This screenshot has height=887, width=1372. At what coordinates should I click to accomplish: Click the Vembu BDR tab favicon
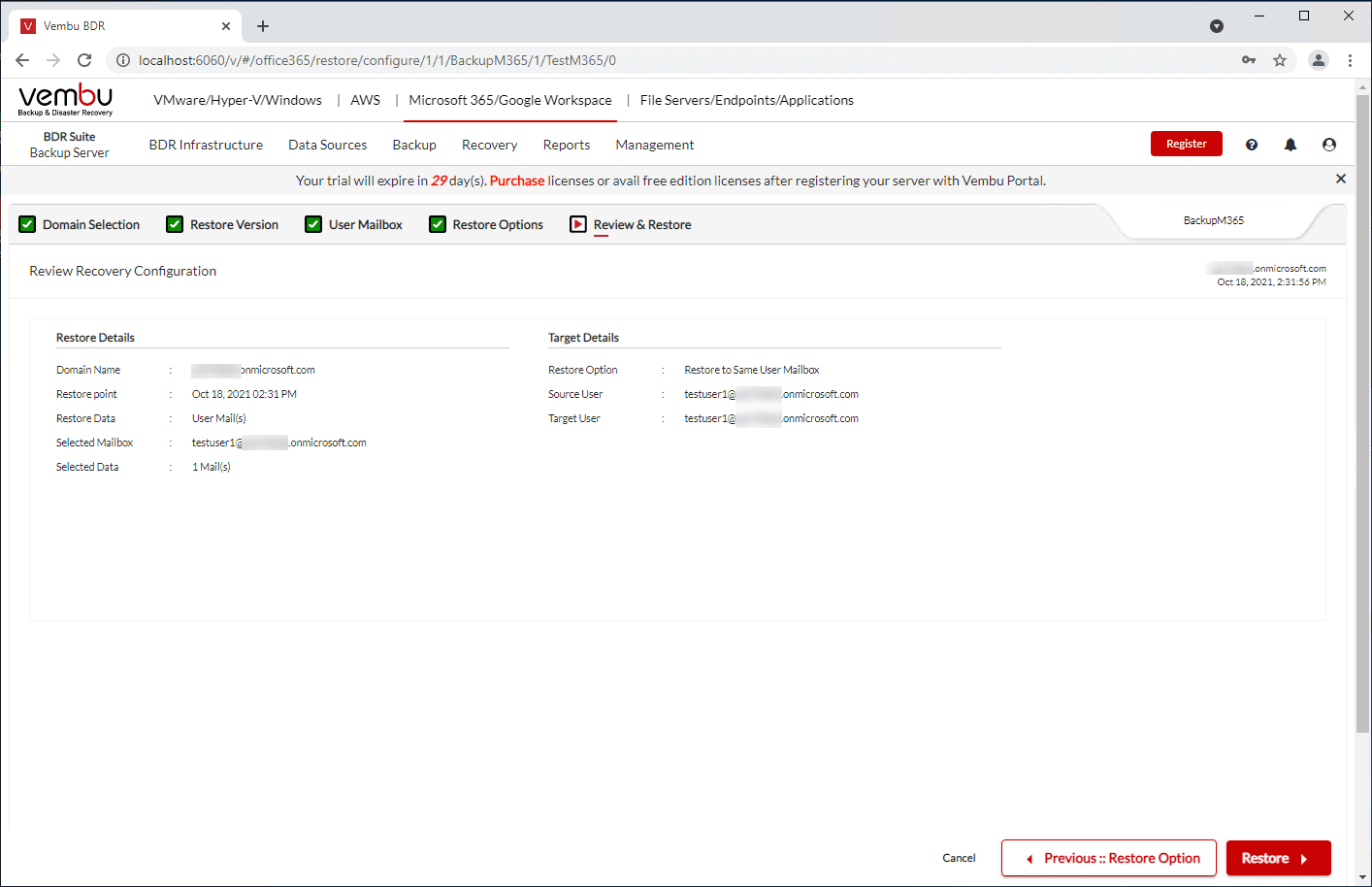(28, 26)
